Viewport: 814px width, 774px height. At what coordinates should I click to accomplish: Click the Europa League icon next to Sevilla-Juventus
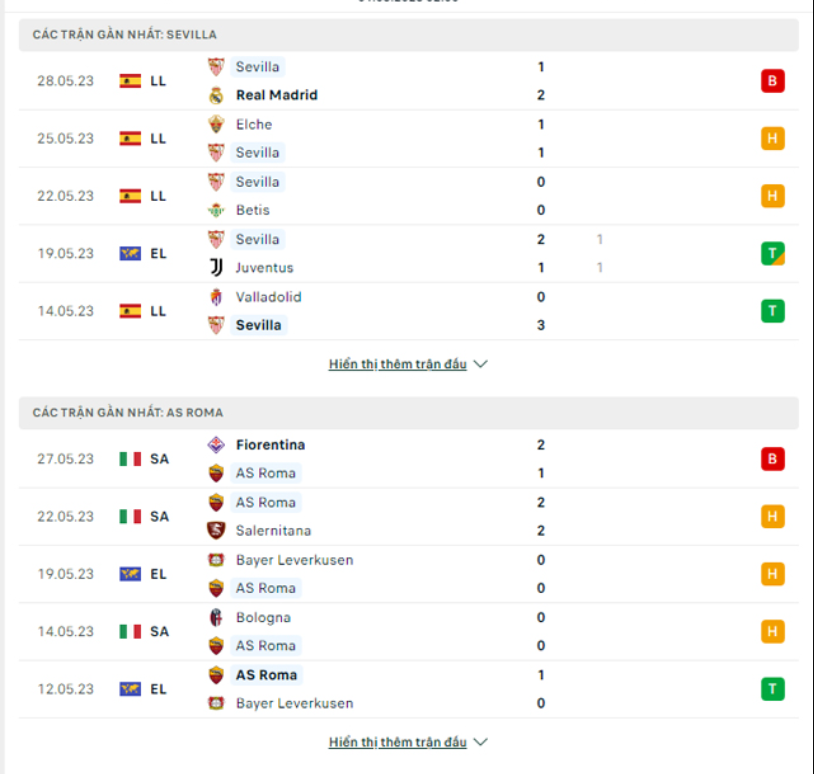(128, 253)
